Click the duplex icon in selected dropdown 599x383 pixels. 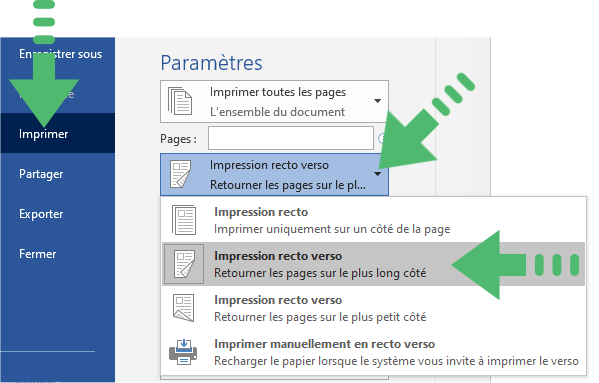180,174
